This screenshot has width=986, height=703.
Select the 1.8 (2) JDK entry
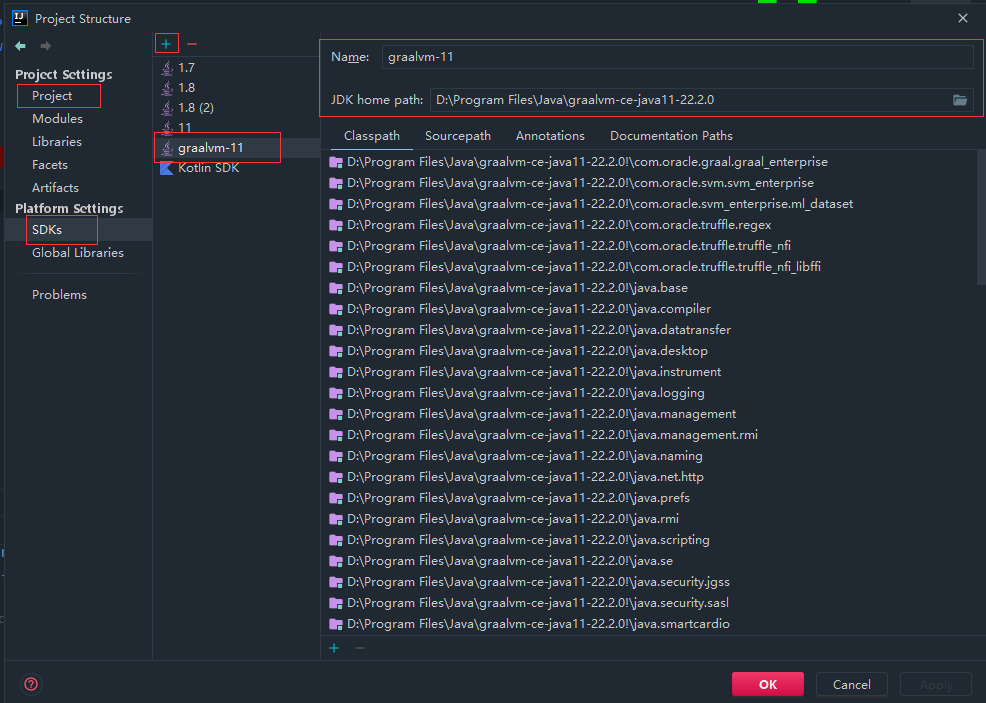point(236,108)
